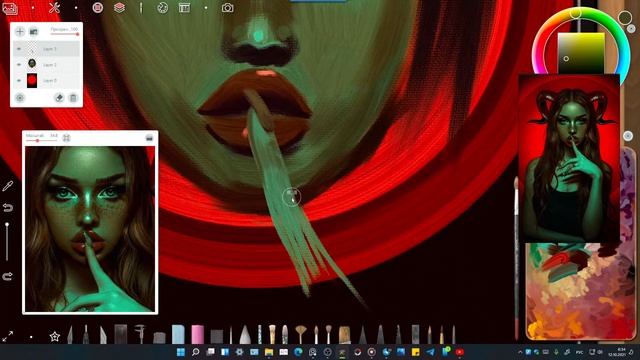Hide the top layer via eye icon
The height and width of the screenshot is (360, 640).
(18, 49)
